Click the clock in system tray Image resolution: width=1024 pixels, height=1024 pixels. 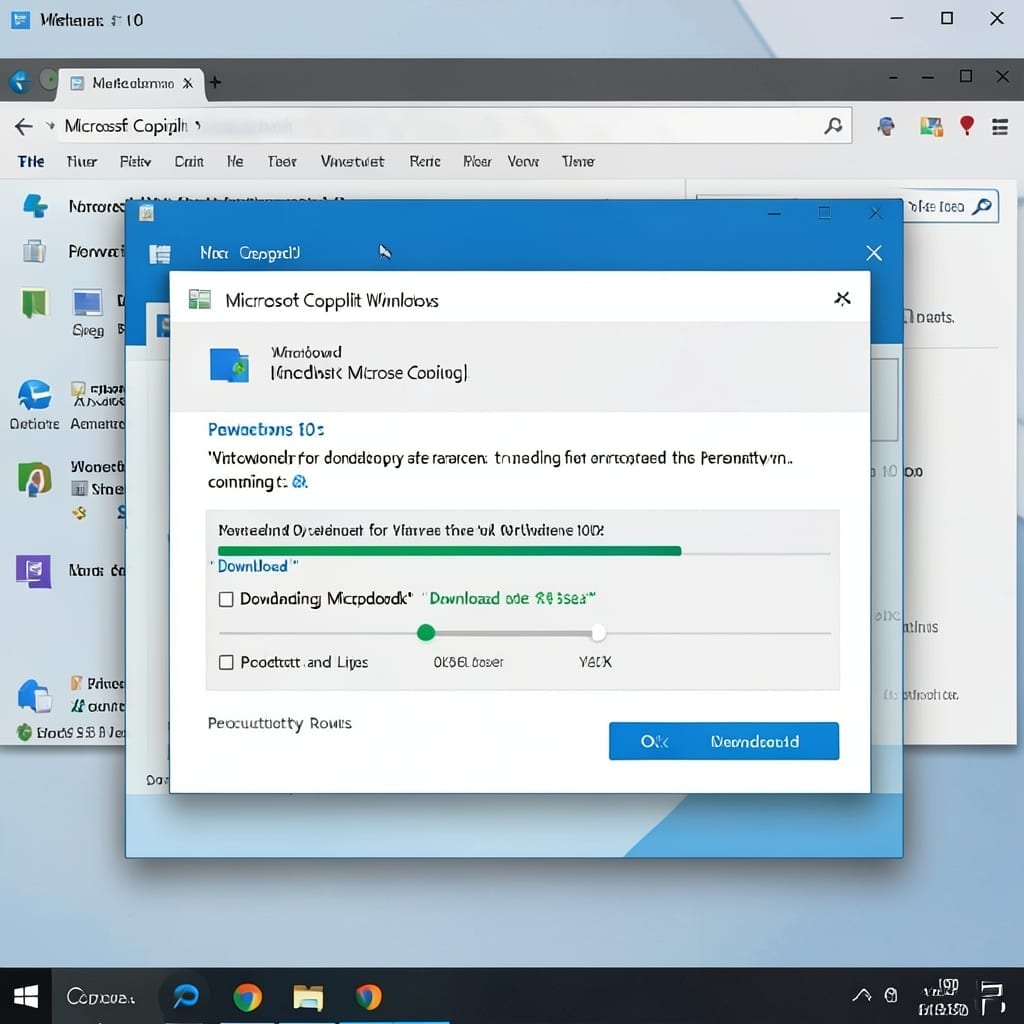(x=942, y=997)
